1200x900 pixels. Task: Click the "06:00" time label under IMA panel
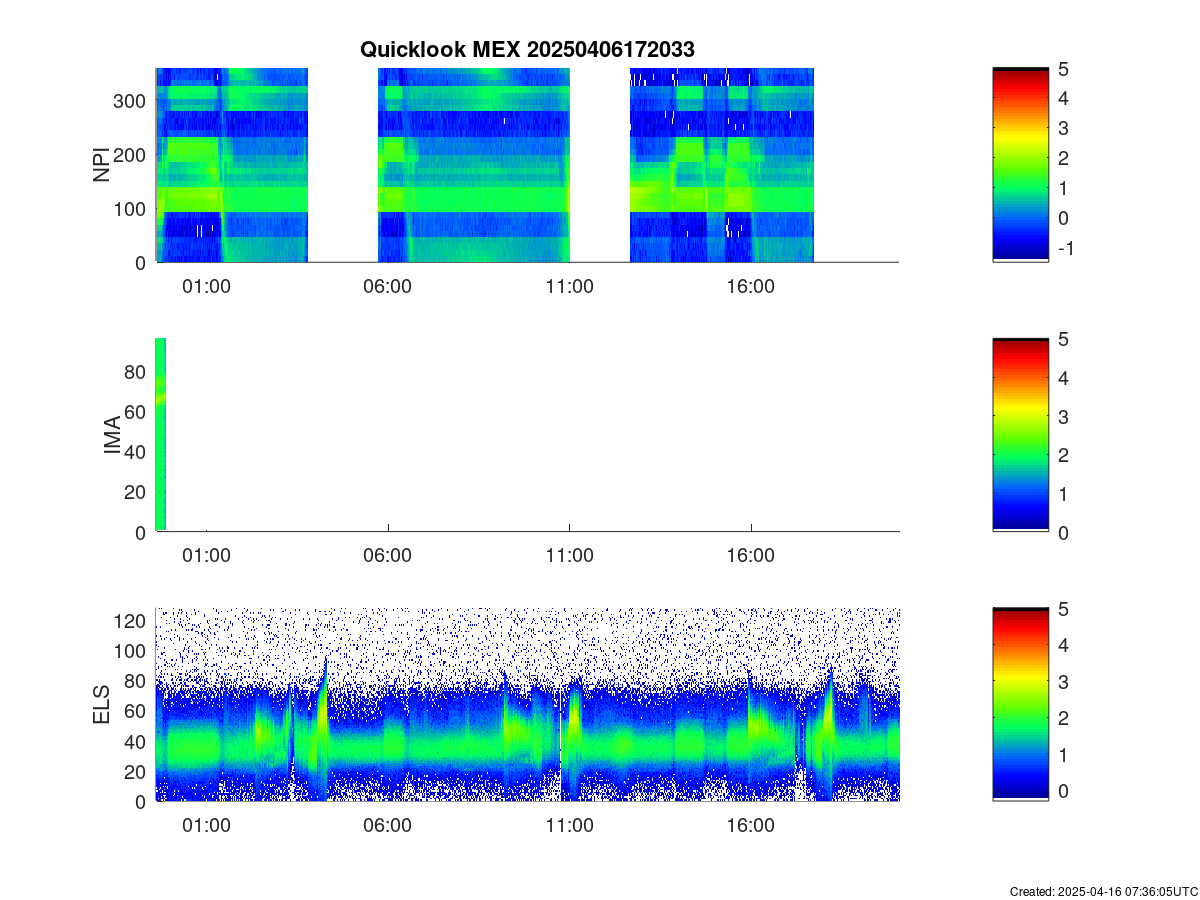[388, 555]
